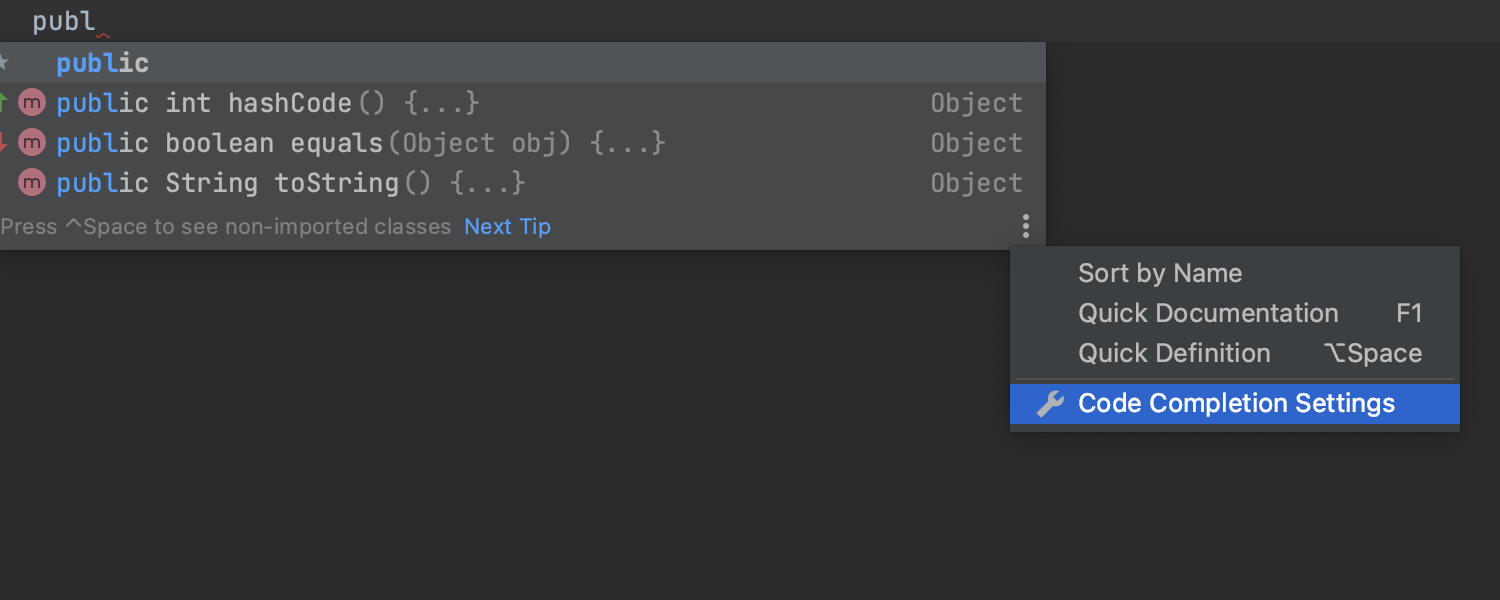Click the red down arrow beside equals
Screen dimensions: 1500x600
[x=3, y=143]
